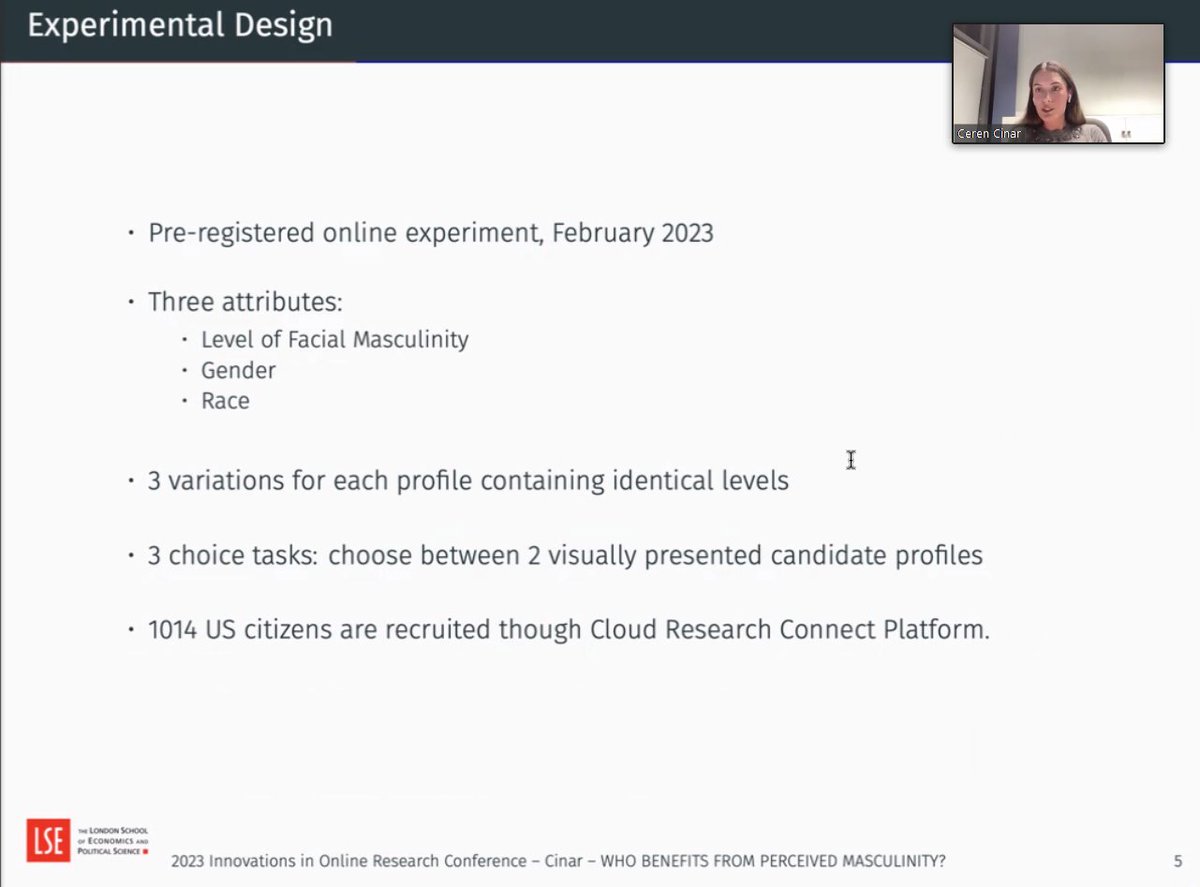Click the 'Ceren Cinar' name label

point(989,134)
